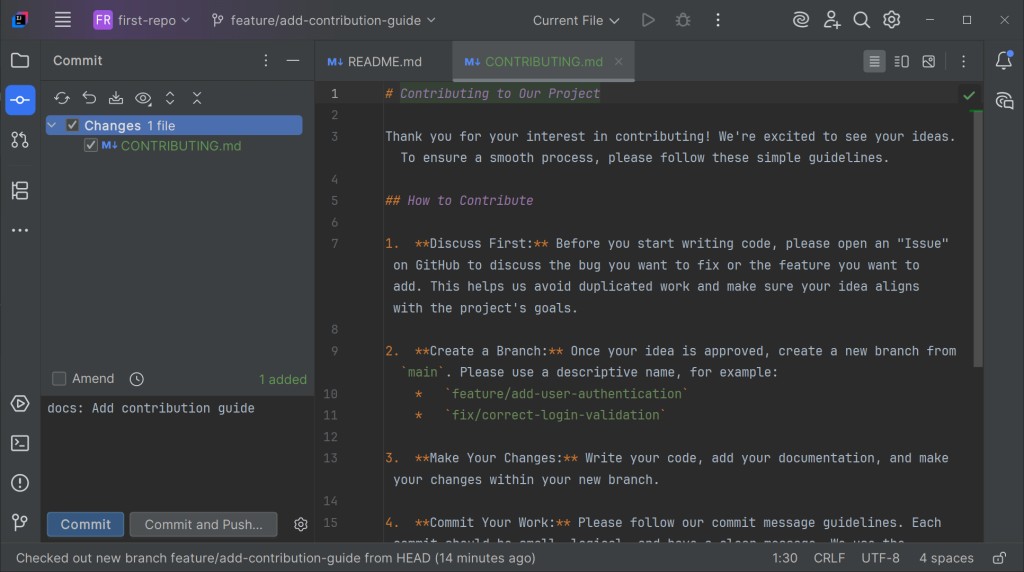Enable the Amend checkbox
The width and height of the screenshot is (1024, 572).
coord(59,379)
